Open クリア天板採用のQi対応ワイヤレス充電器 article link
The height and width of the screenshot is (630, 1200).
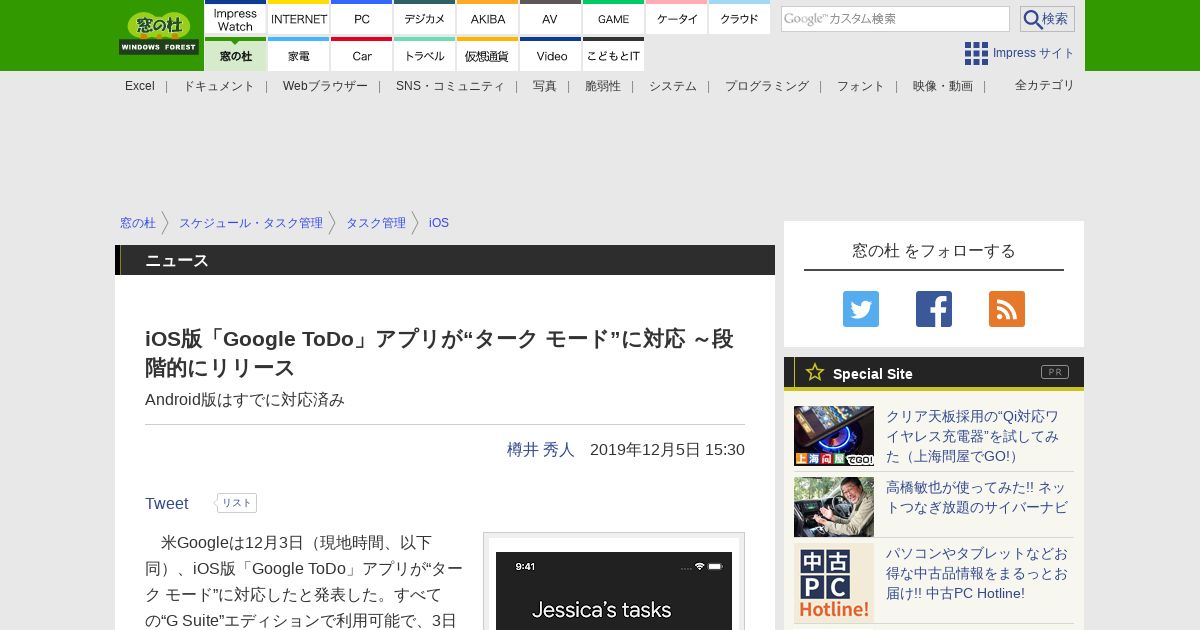[x=972, y=436]
